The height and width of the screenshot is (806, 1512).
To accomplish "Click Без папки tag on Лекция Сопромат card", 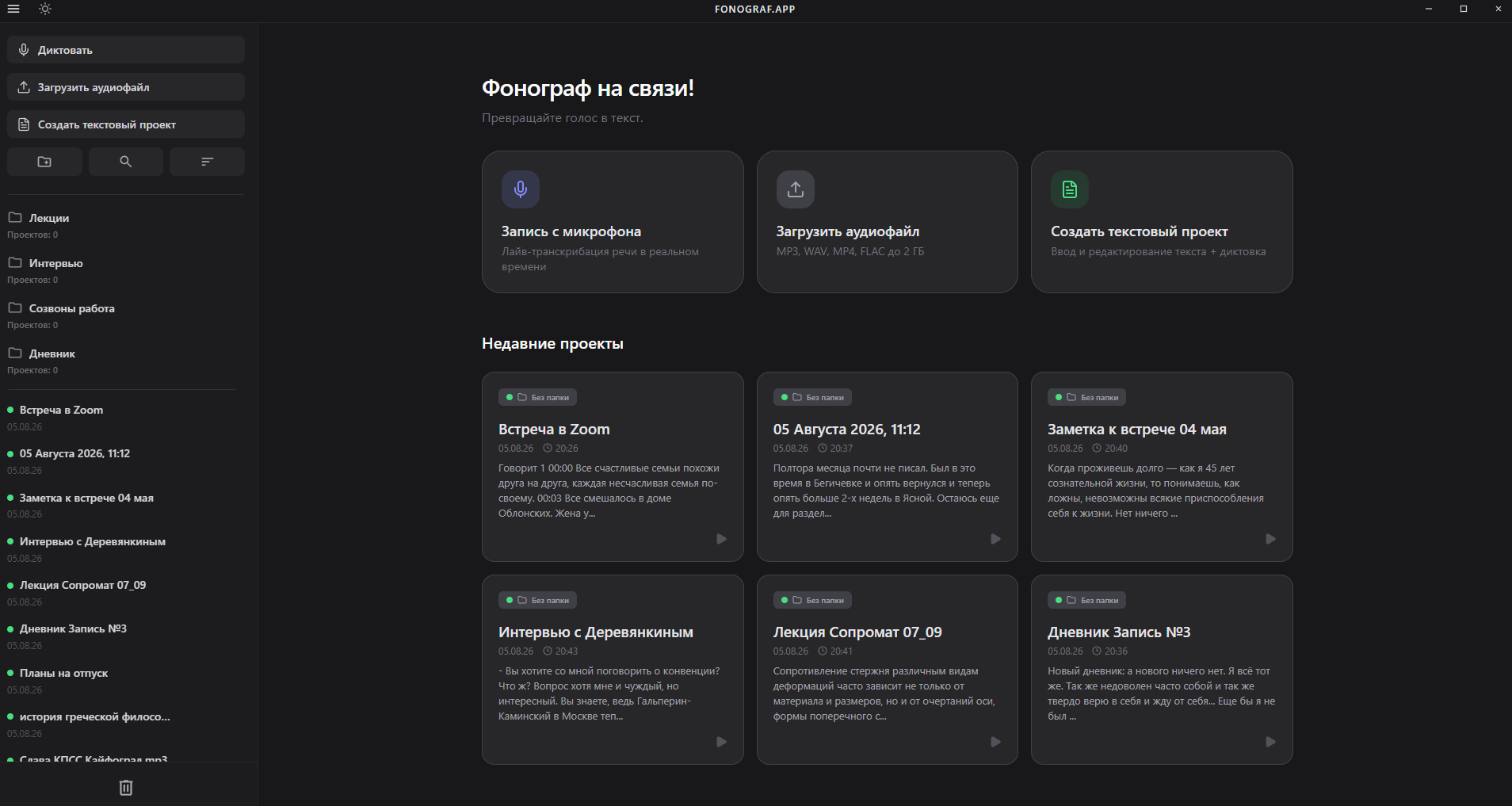I will 812,600.
